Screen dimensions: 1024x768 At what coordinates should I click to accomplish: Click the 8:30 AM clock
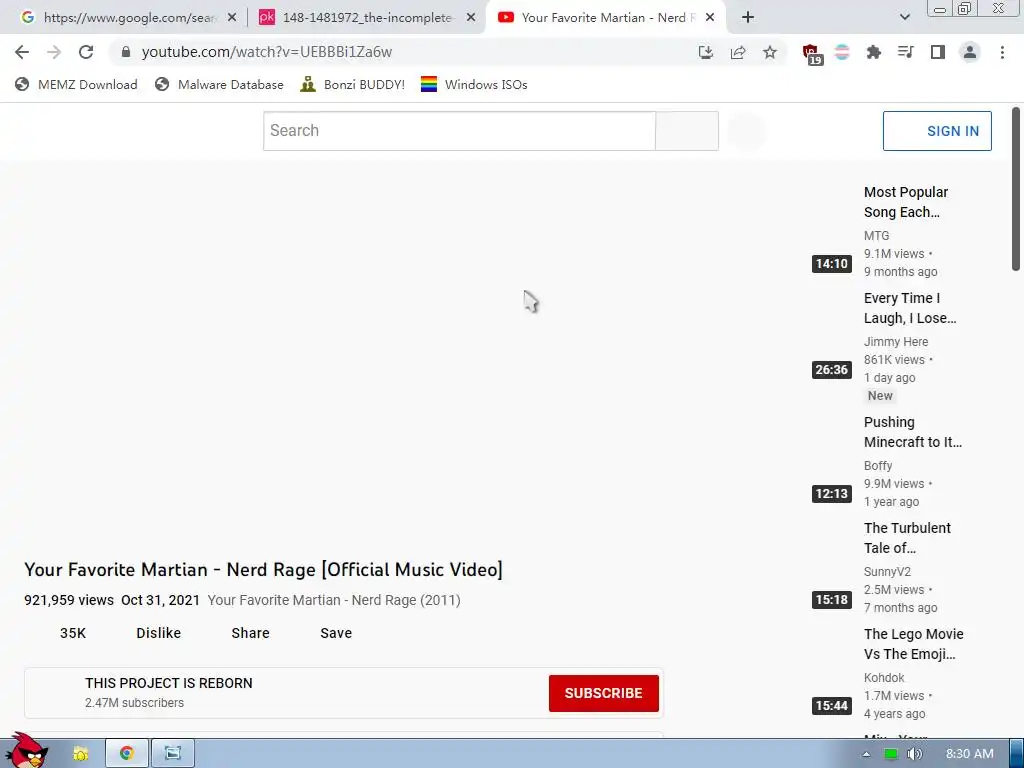969,754
